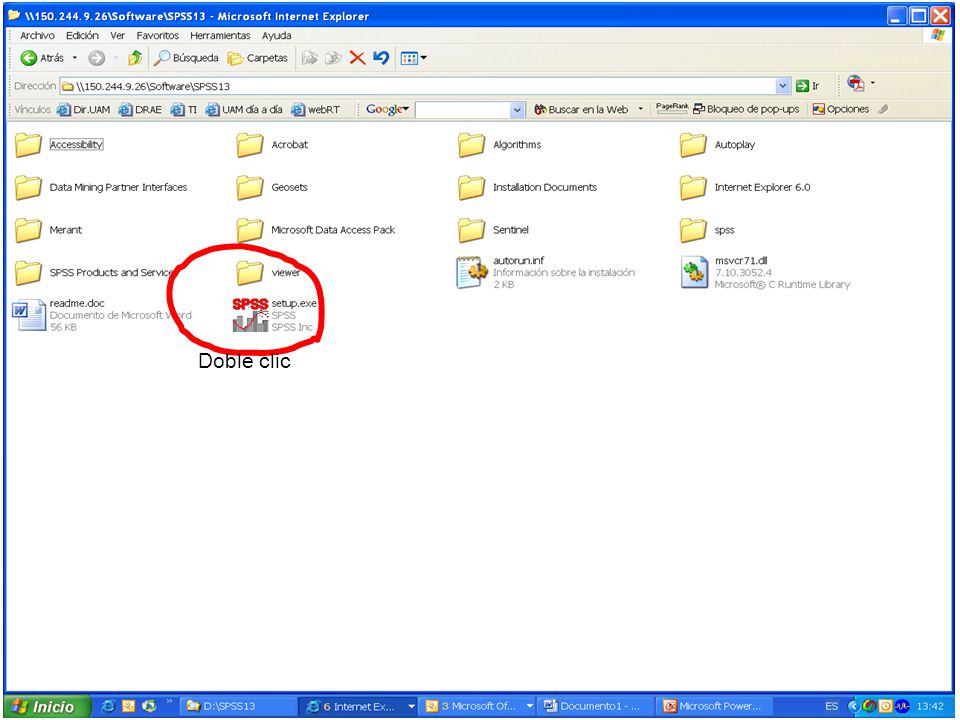Open the Views dropdown button
Viewport: 960px width, 720px height.
click(x=413, y=58)
